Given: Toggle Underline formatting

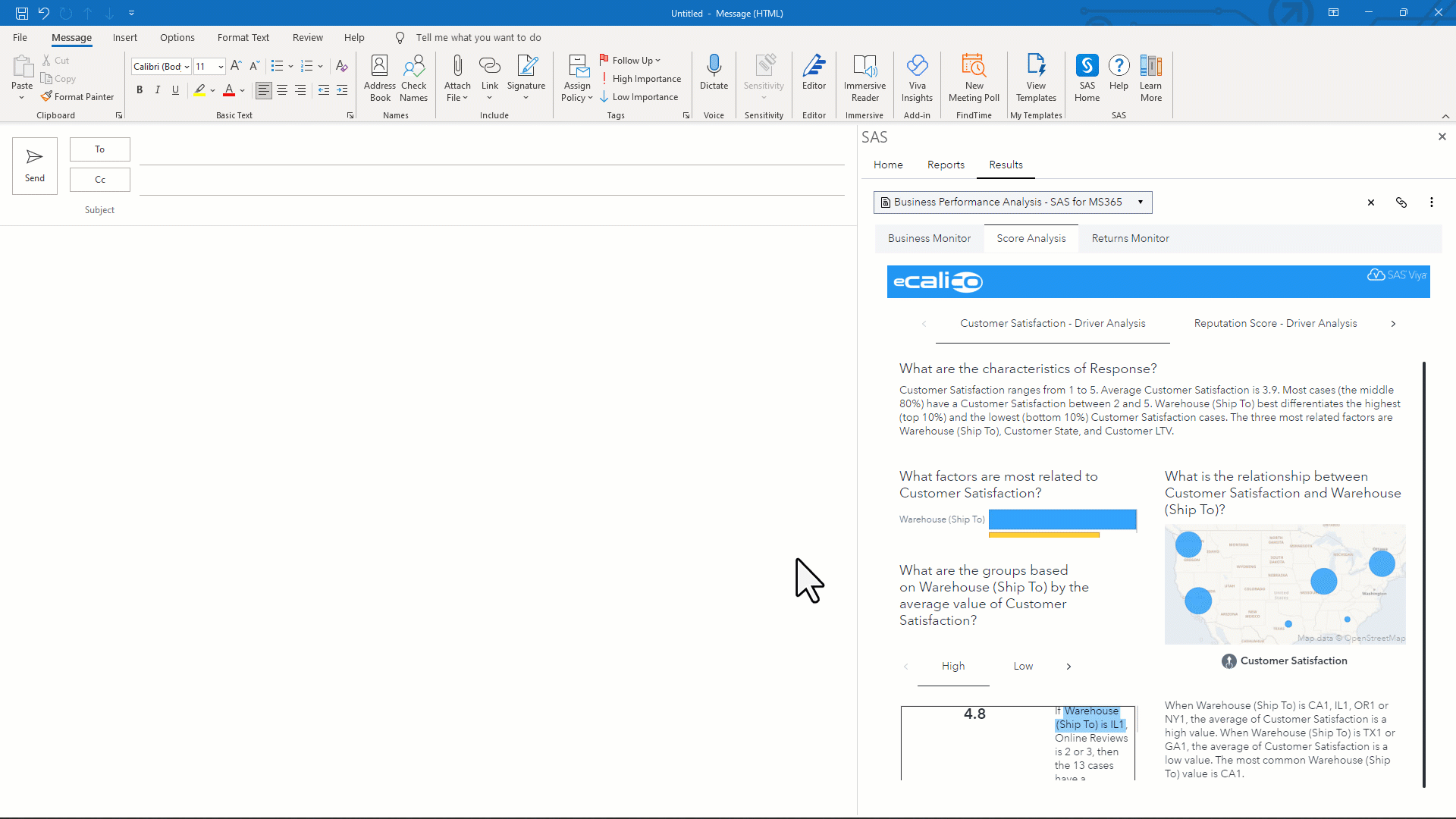Looking at the screenshot, I should 176,90.
